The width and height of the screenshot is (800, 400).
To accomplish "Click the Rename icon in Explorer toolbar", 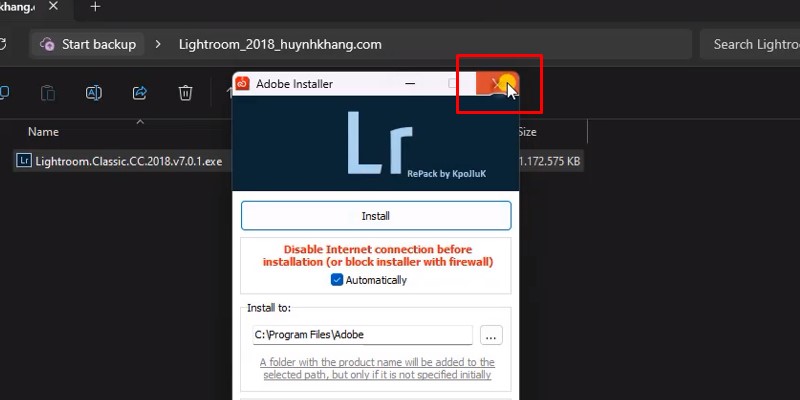I will pyautogui.click(x=94, y=93).
